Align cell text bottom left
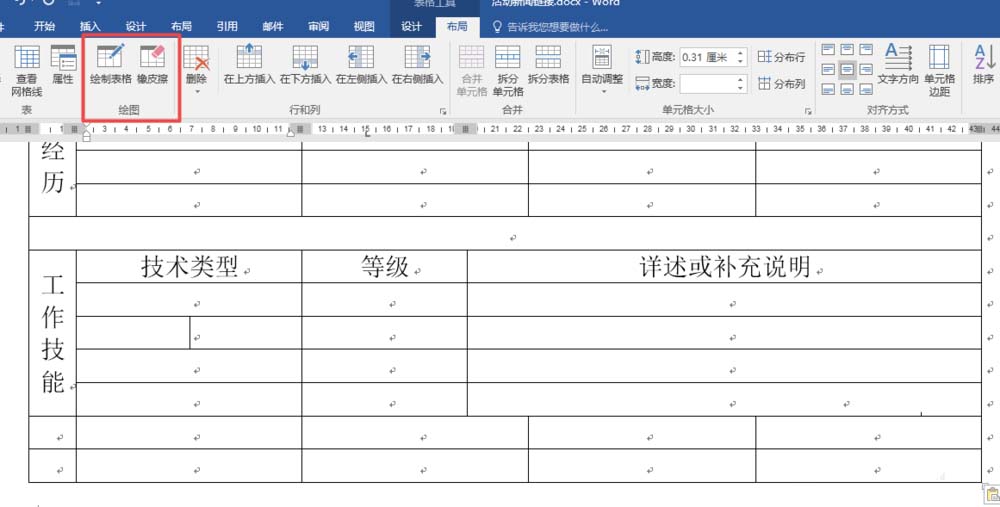 click(x=828, y=89)
